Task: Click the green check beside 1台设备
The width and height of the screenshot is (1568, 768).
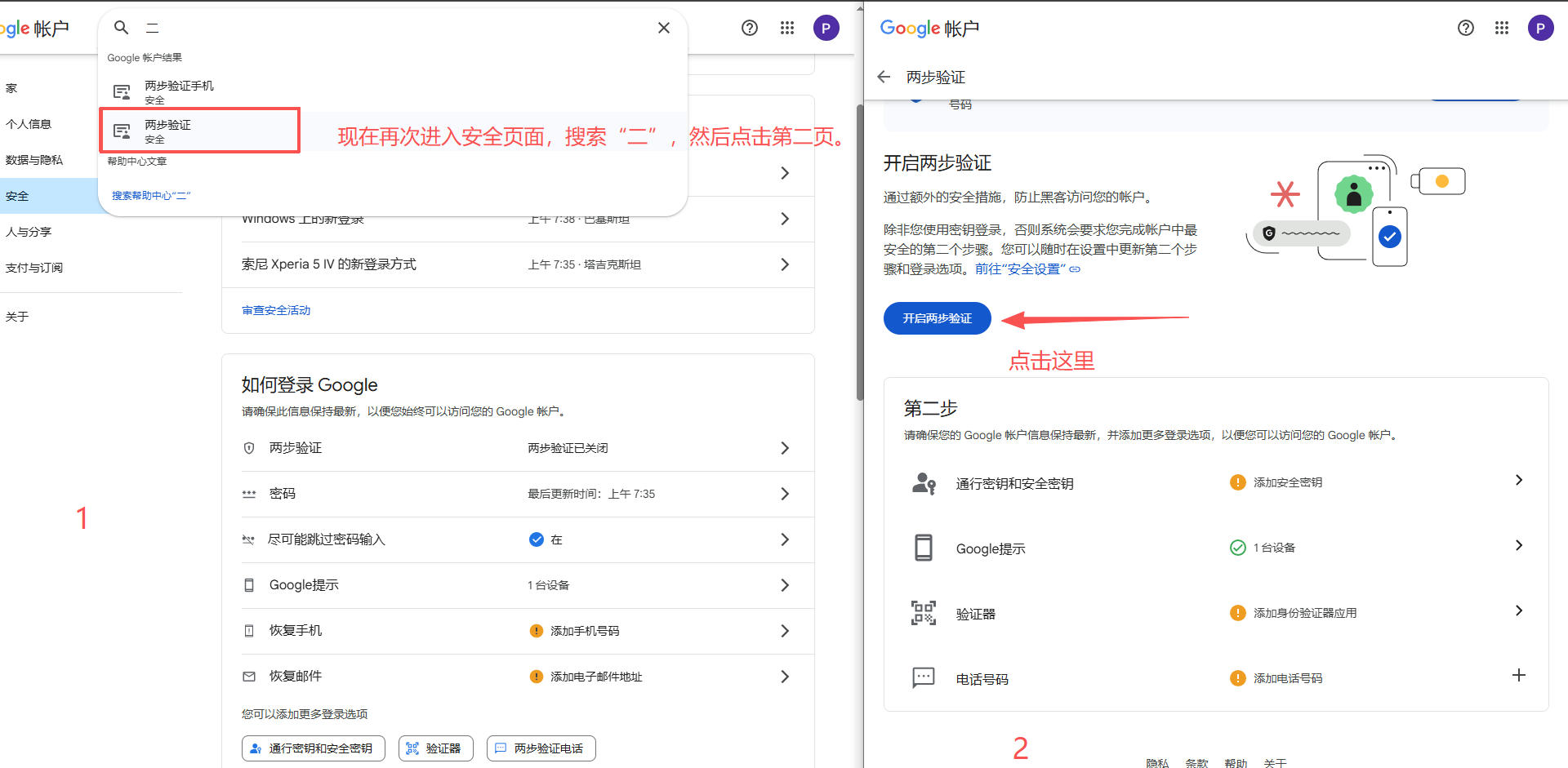Action: pyautogui.click(x=1236, y=547)
